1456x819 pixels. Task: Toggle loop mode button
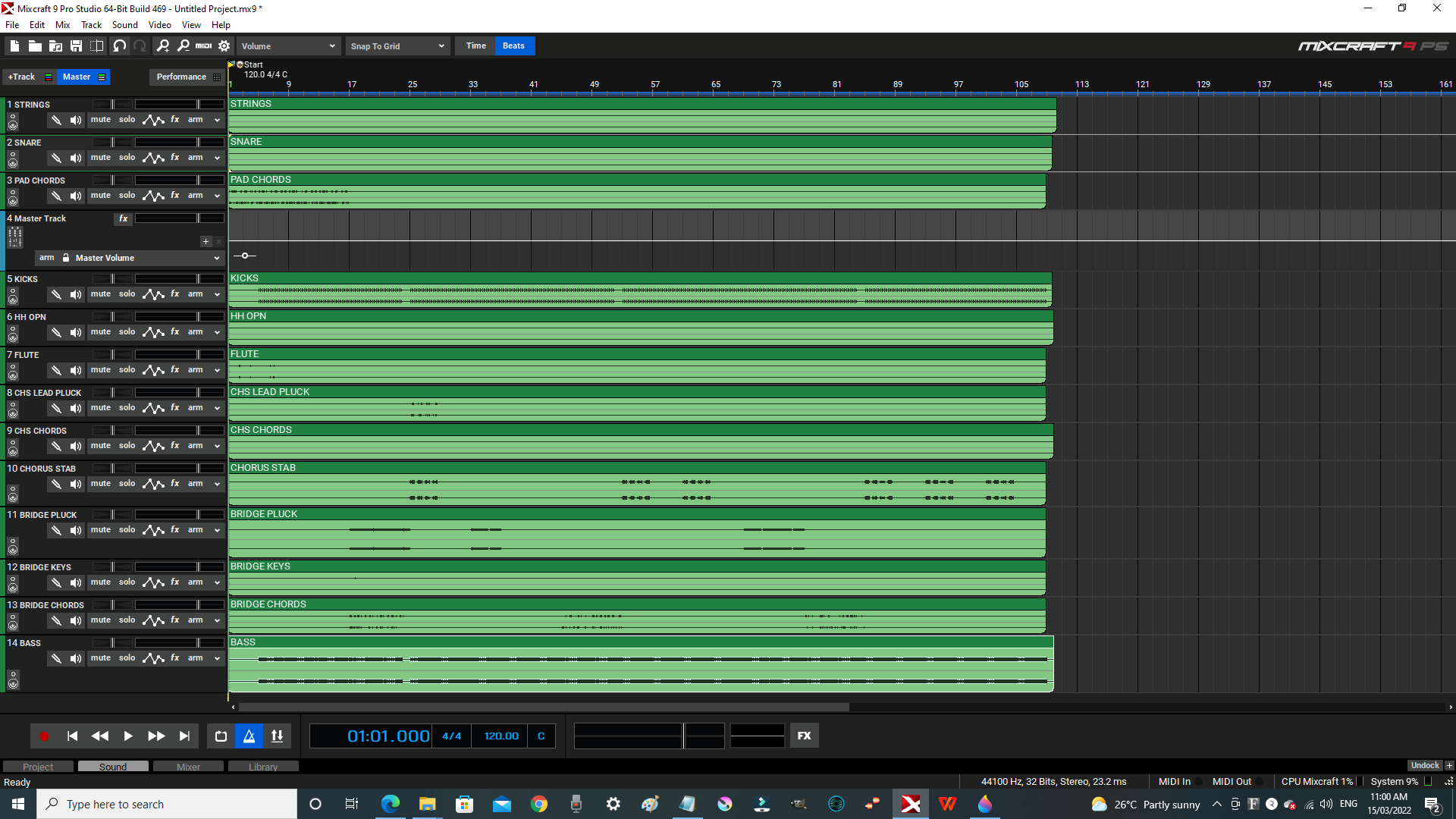[221, 736]
